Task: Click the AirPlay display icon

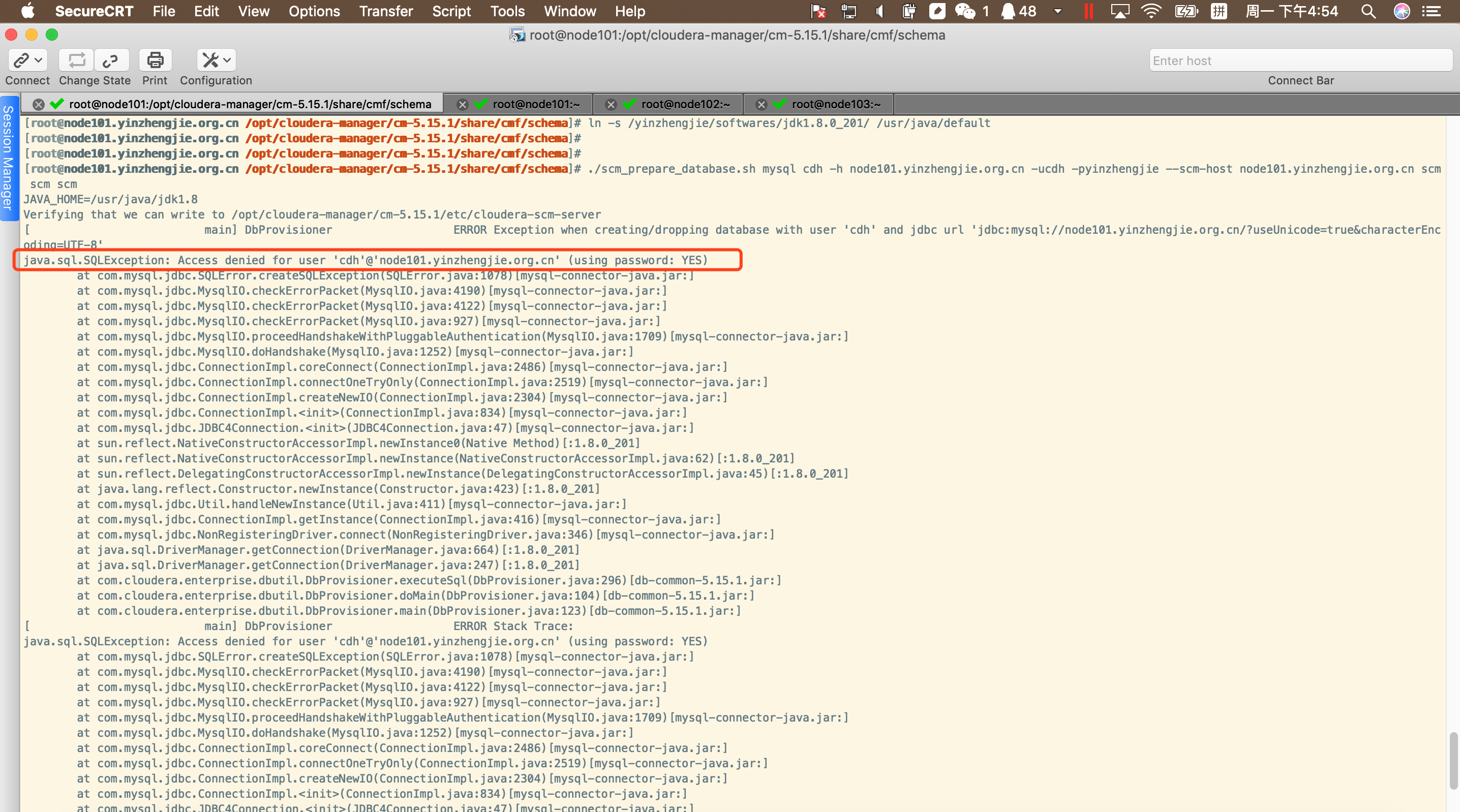Action: [1119, 11]
